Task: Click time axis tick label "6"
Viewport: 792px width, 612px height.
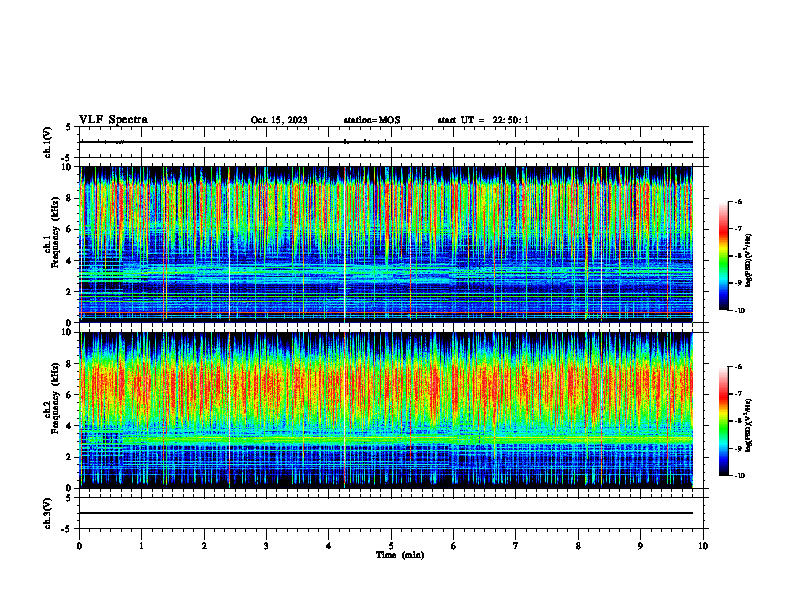Action: 454,546
